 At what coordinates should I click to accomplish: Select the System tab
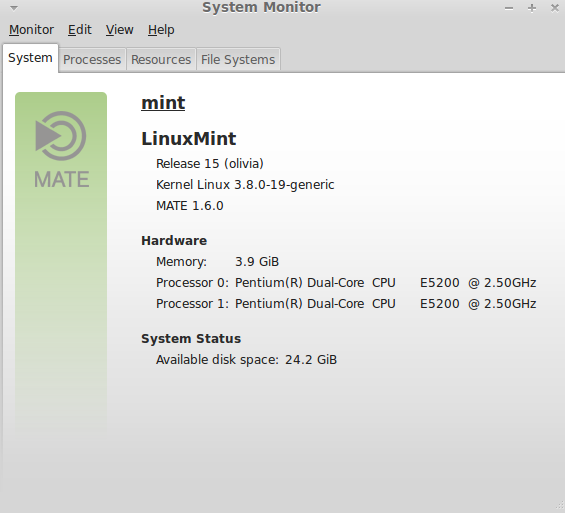point(30,58)
